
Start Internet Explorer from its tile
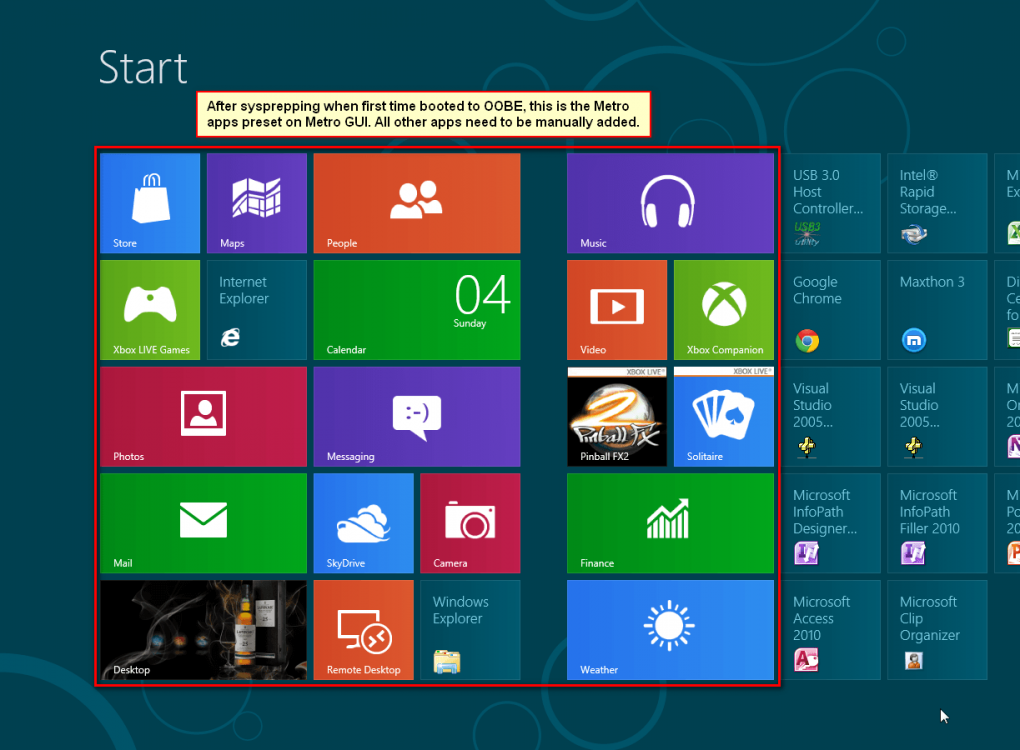pyautogui.click(x=256, y=309)
